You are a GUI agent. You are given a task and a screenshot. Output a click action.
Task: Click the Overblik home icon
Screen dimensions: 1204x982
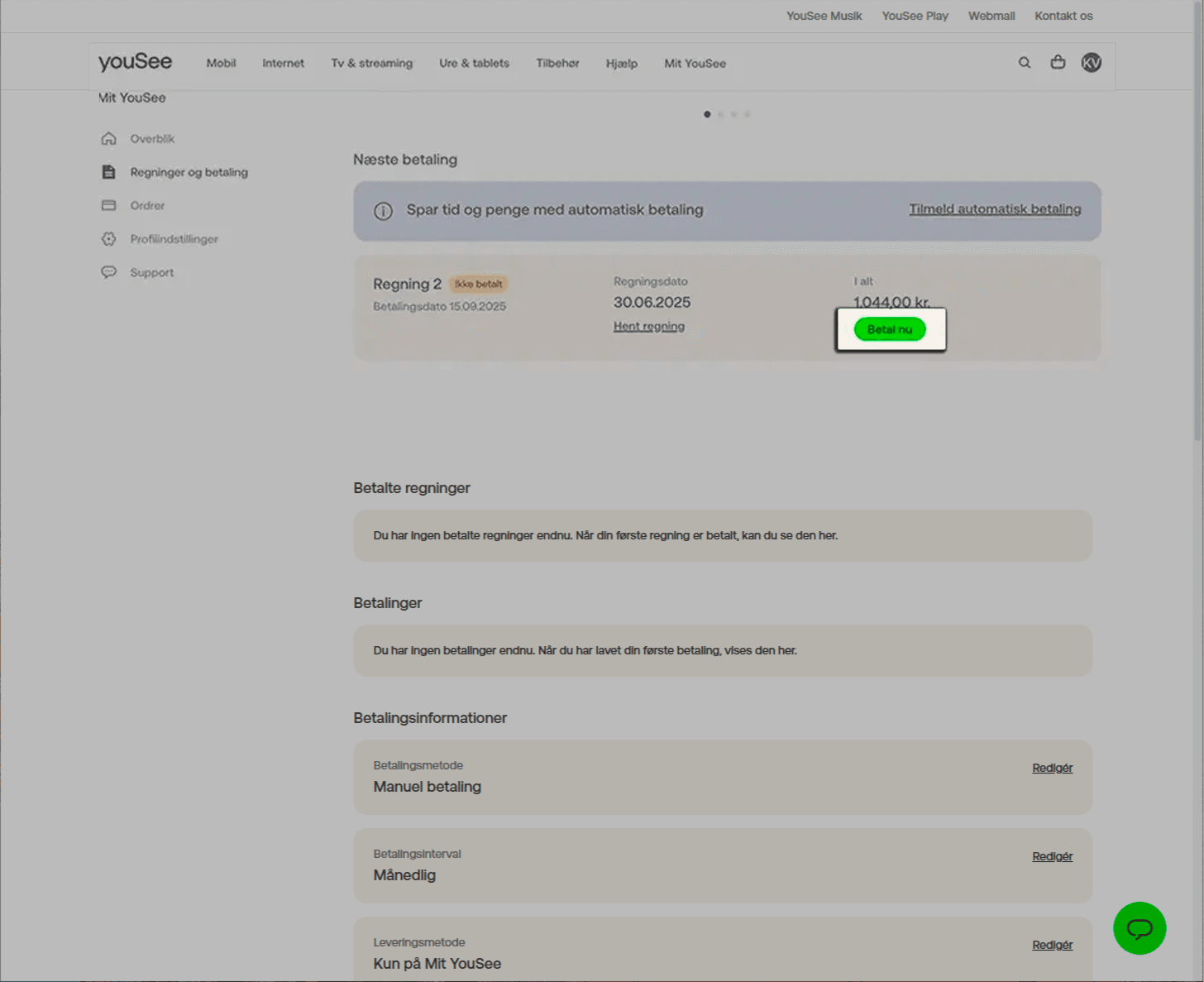[x=108, y=139]
